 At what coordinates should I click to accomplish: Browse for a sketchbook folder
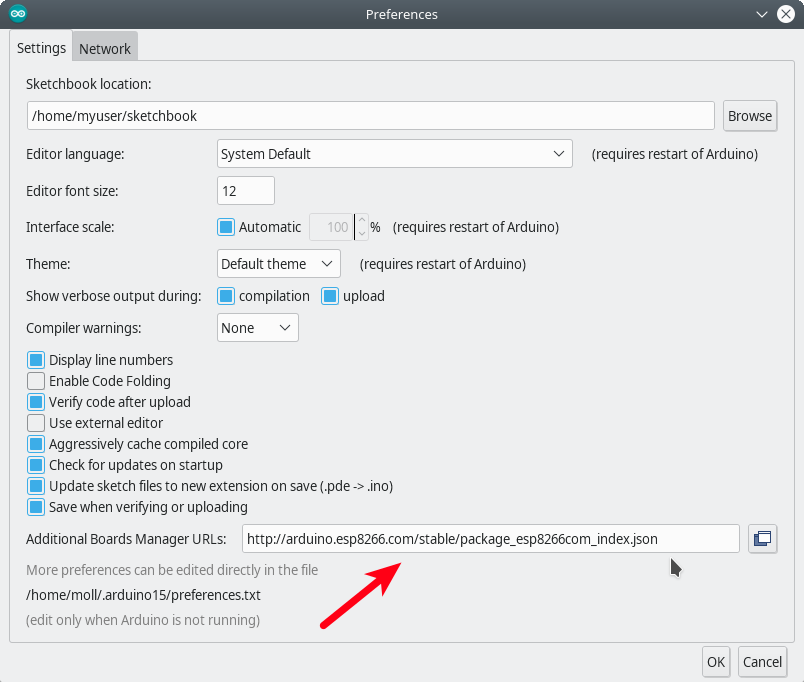point(750,116)
